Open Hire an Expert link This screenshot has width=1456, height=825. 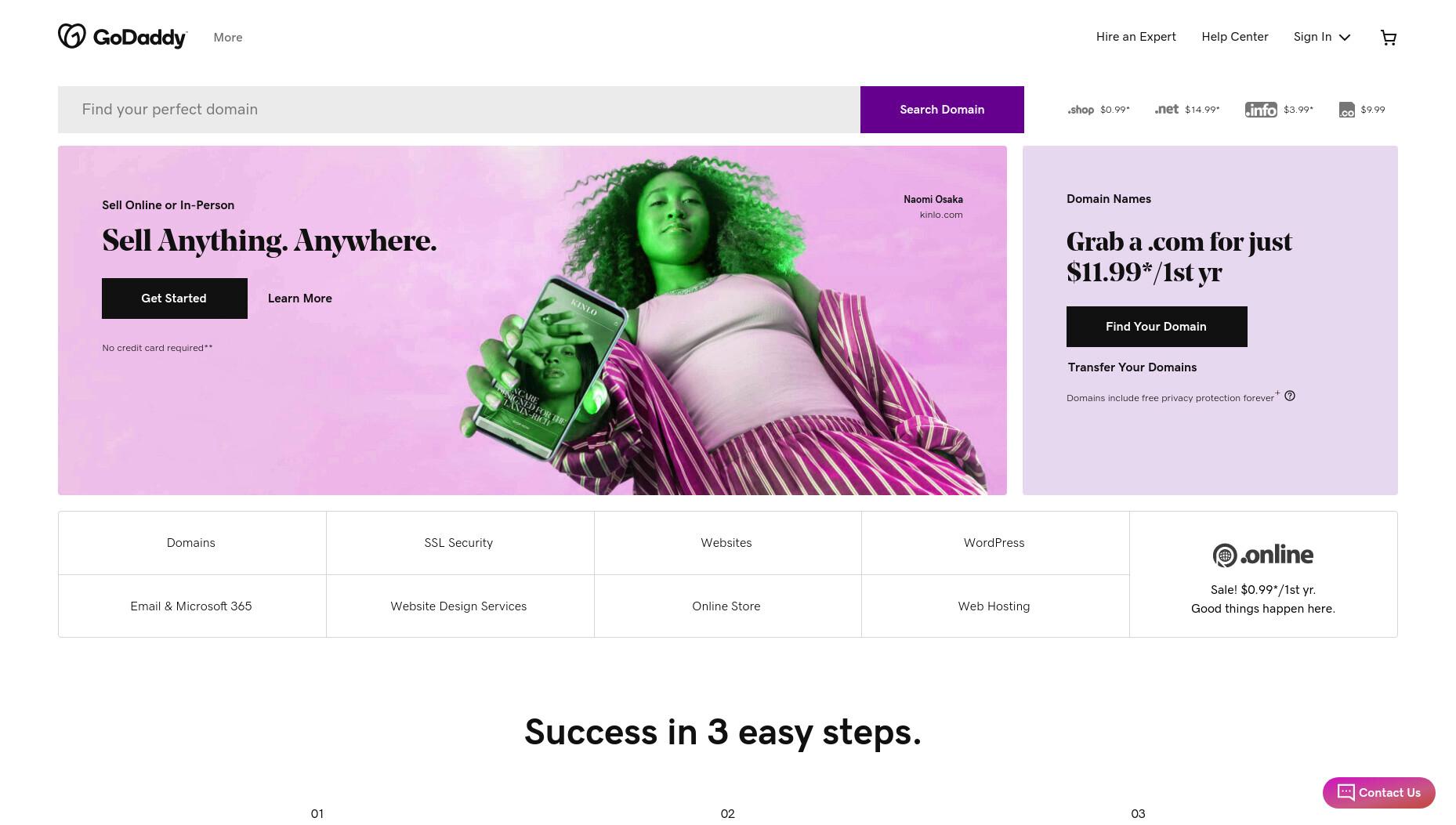pos(1135,37)
